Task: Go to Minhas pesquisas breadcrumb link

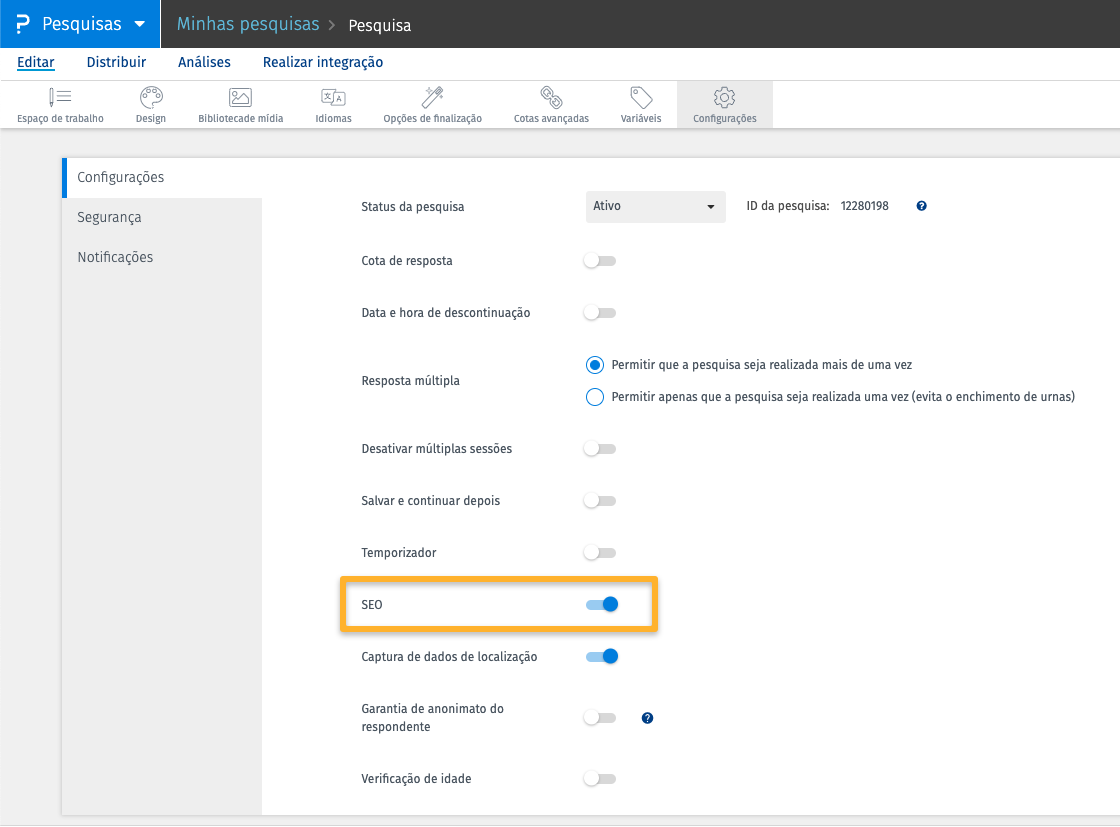Action: pyautogui.click(x=248, y=24)
